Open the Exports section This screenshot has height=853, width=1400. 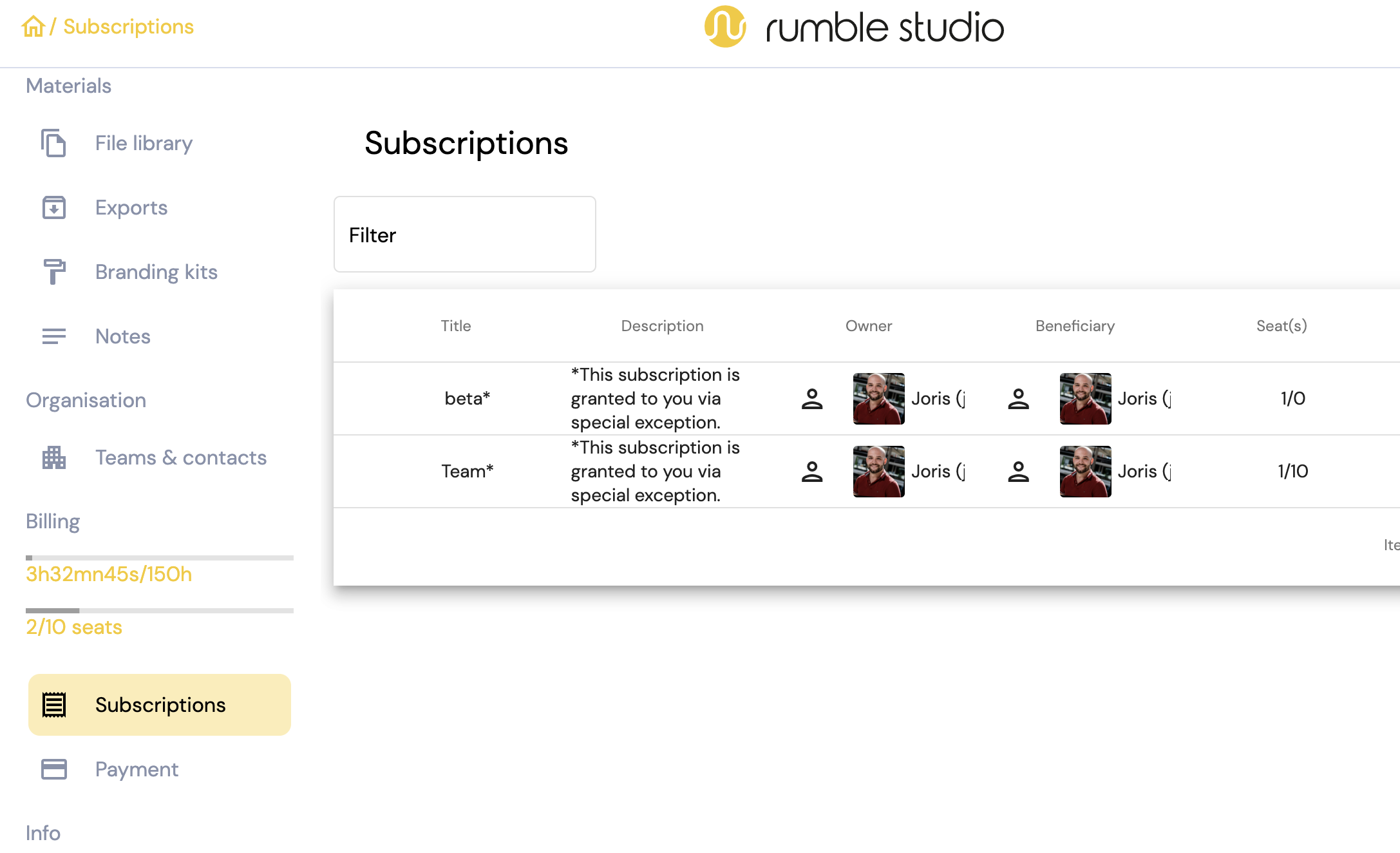131,207
